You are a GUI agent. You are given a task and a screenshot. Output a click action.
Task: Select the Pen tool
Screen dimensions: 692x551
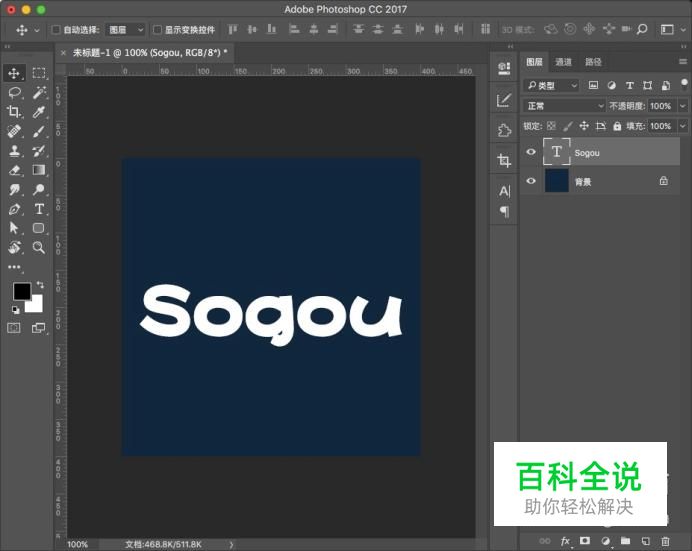click(15, 209)
